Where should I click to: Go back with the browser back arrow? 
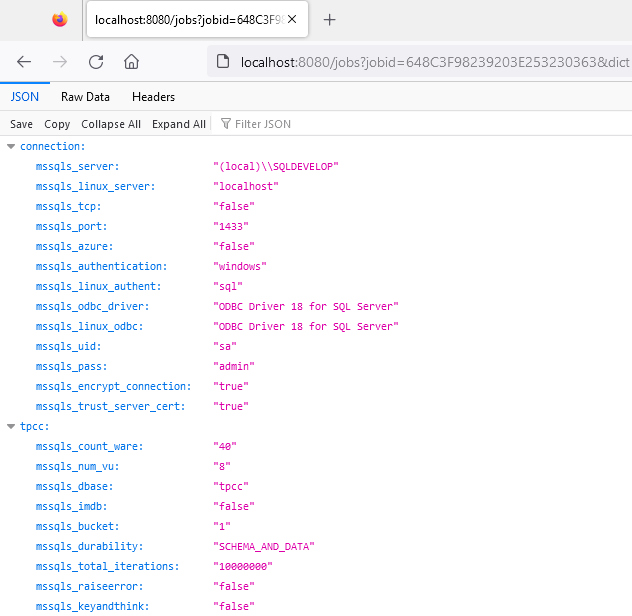24,62
